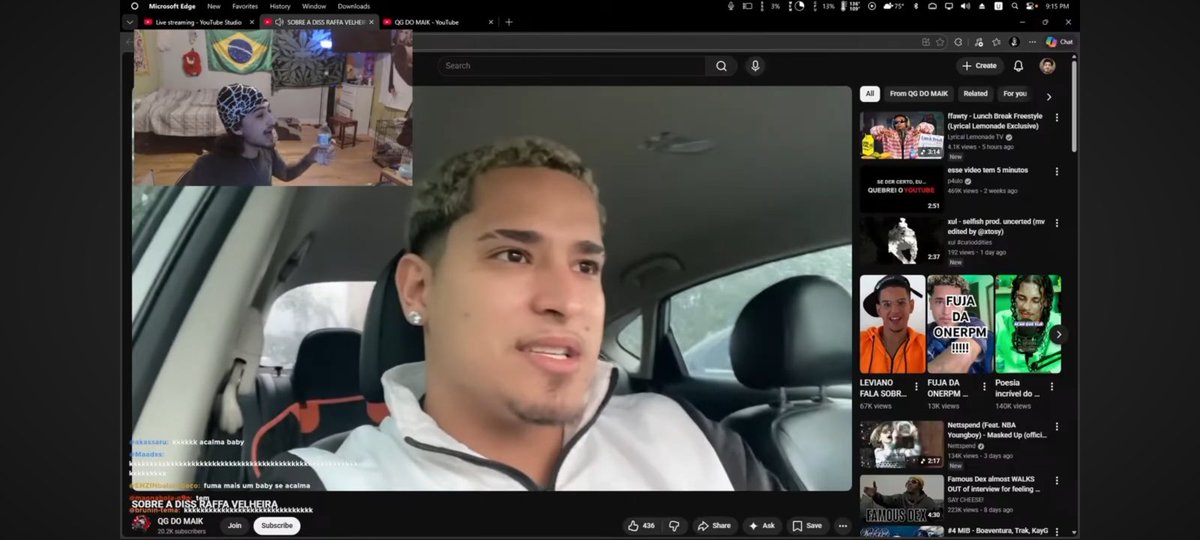The width and height of the screenshot is (1200, 540).
Task: Save the video to a playlist
Action: (807, 525)
